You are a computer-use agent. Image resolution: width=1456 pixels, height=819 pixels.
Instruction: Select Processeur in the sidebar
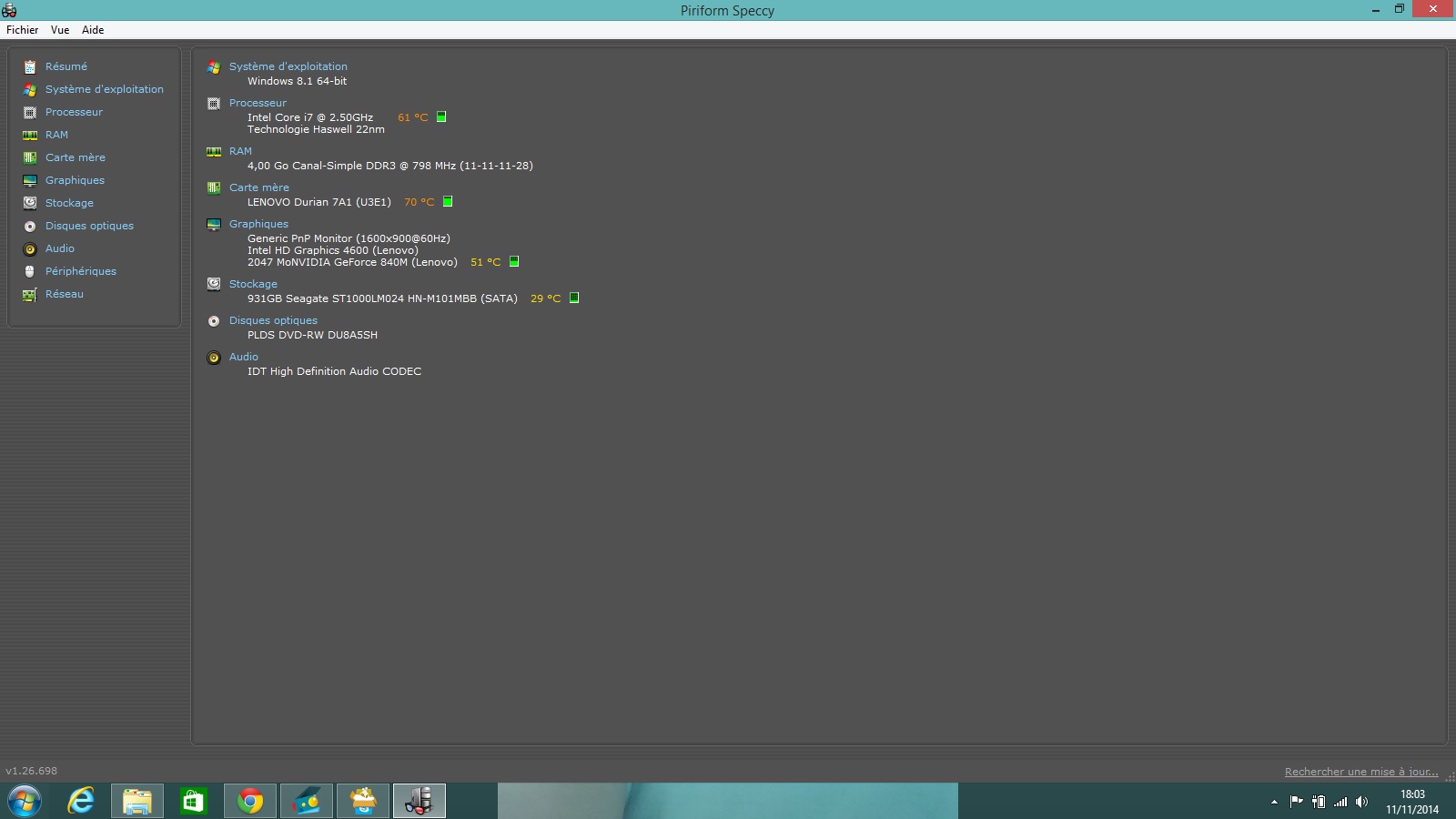tap(74, 112)
